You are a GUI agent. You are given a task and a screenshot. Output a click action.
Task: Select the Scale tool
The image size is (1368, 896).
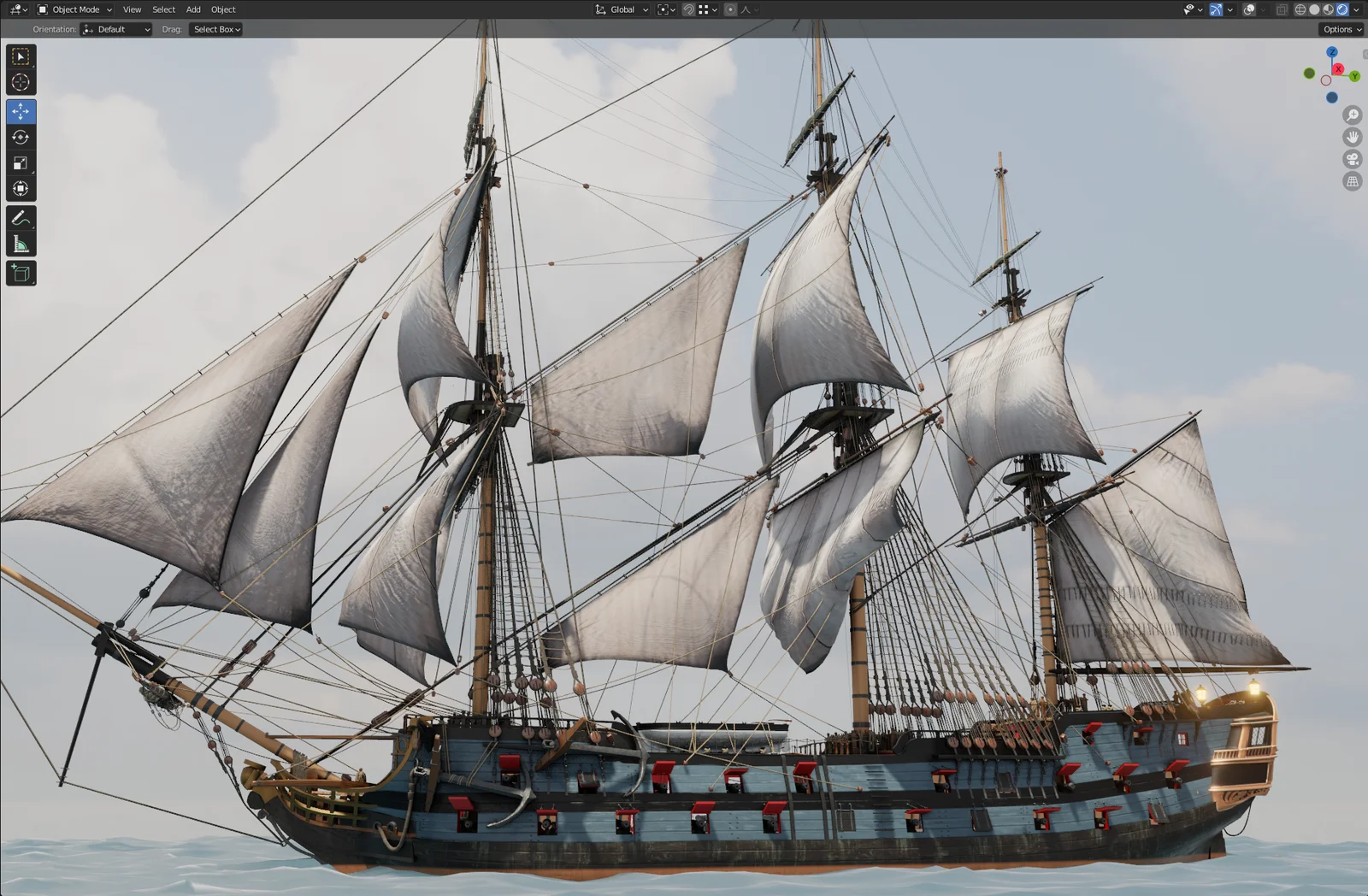(x=21, y=162)
